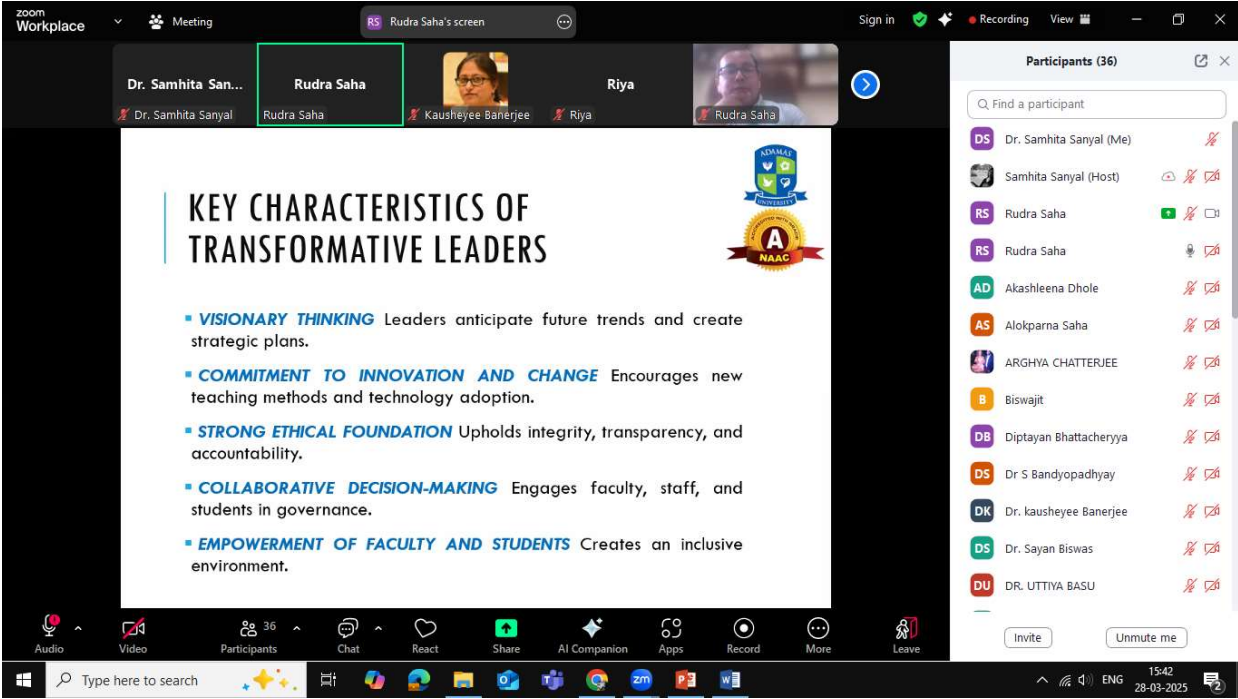The image size is (1238, 699).
Task: Open the Apps panel
Action: coord(671,635)
